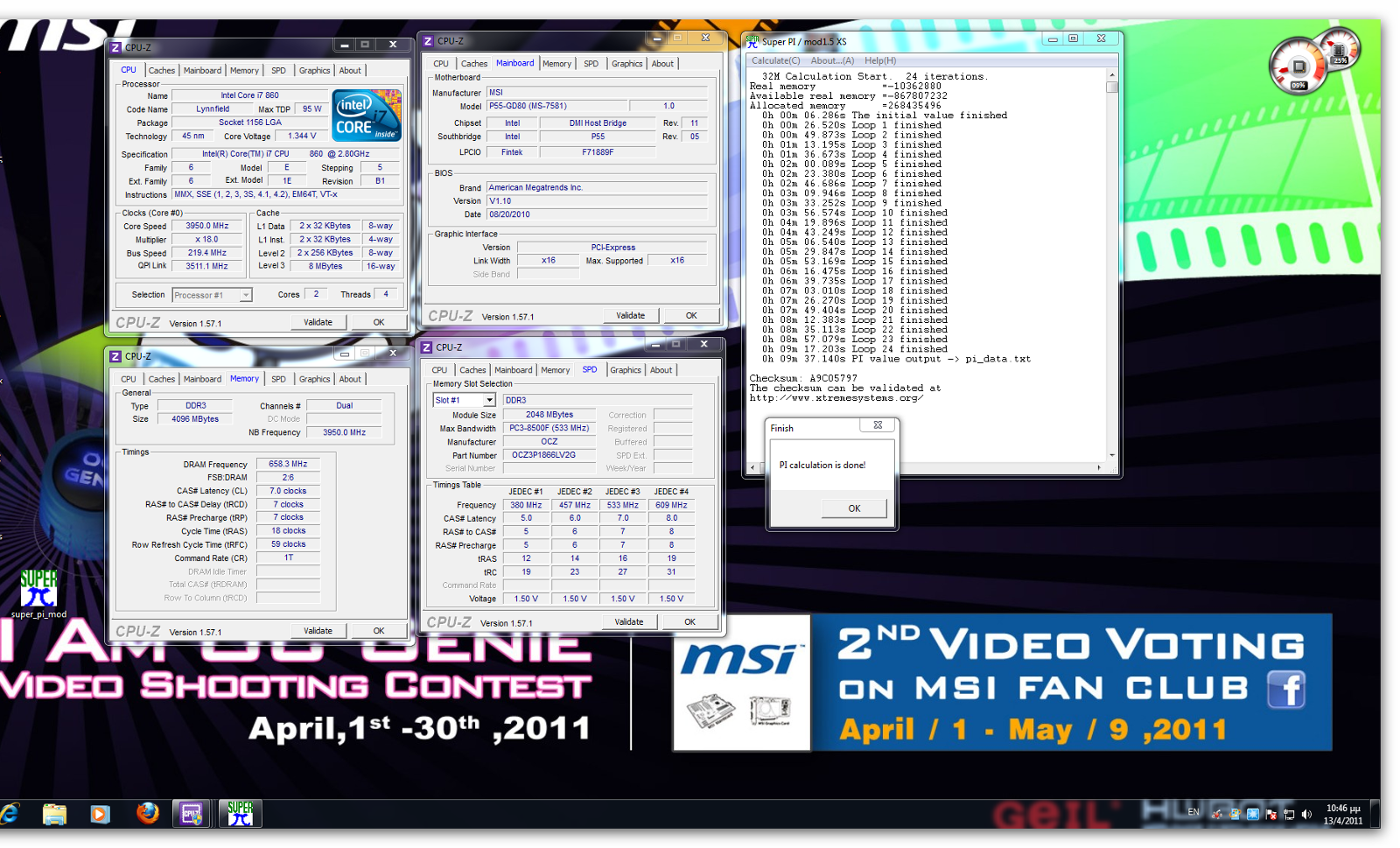Open Windows Explorer folder icon on taskbar
This screenshot has height=848, width=1400.
[x=54, y=814]
